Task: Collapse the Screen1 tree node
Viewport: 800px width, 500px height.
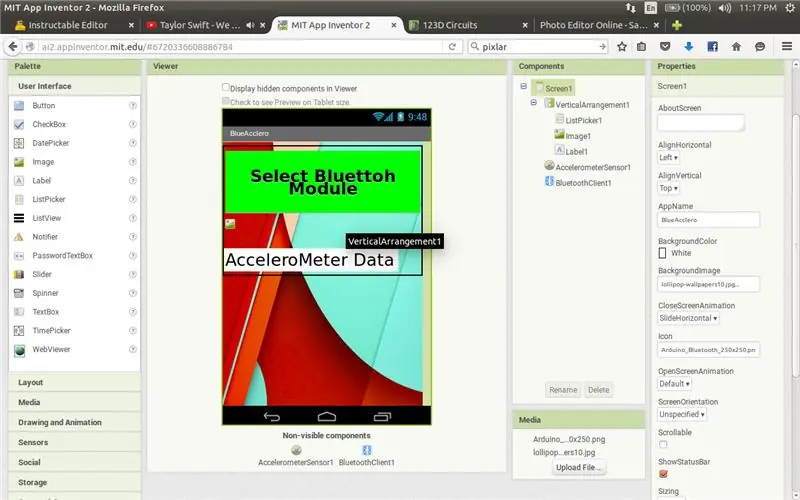Action: 523,86
